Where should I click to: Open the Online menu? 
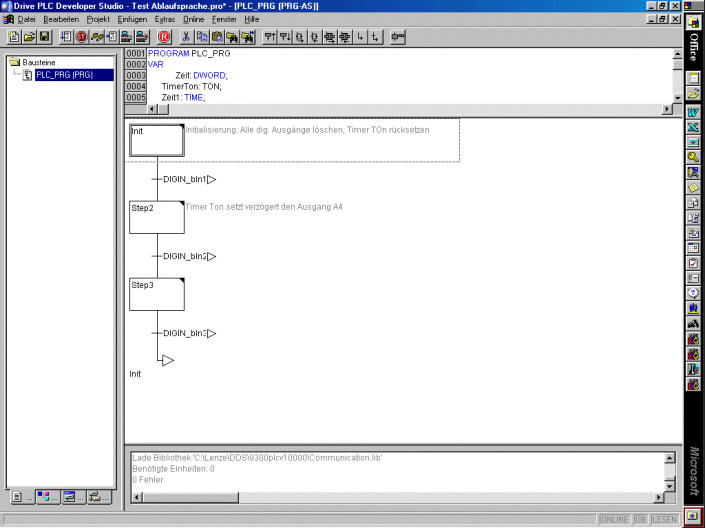coord(193,20)
